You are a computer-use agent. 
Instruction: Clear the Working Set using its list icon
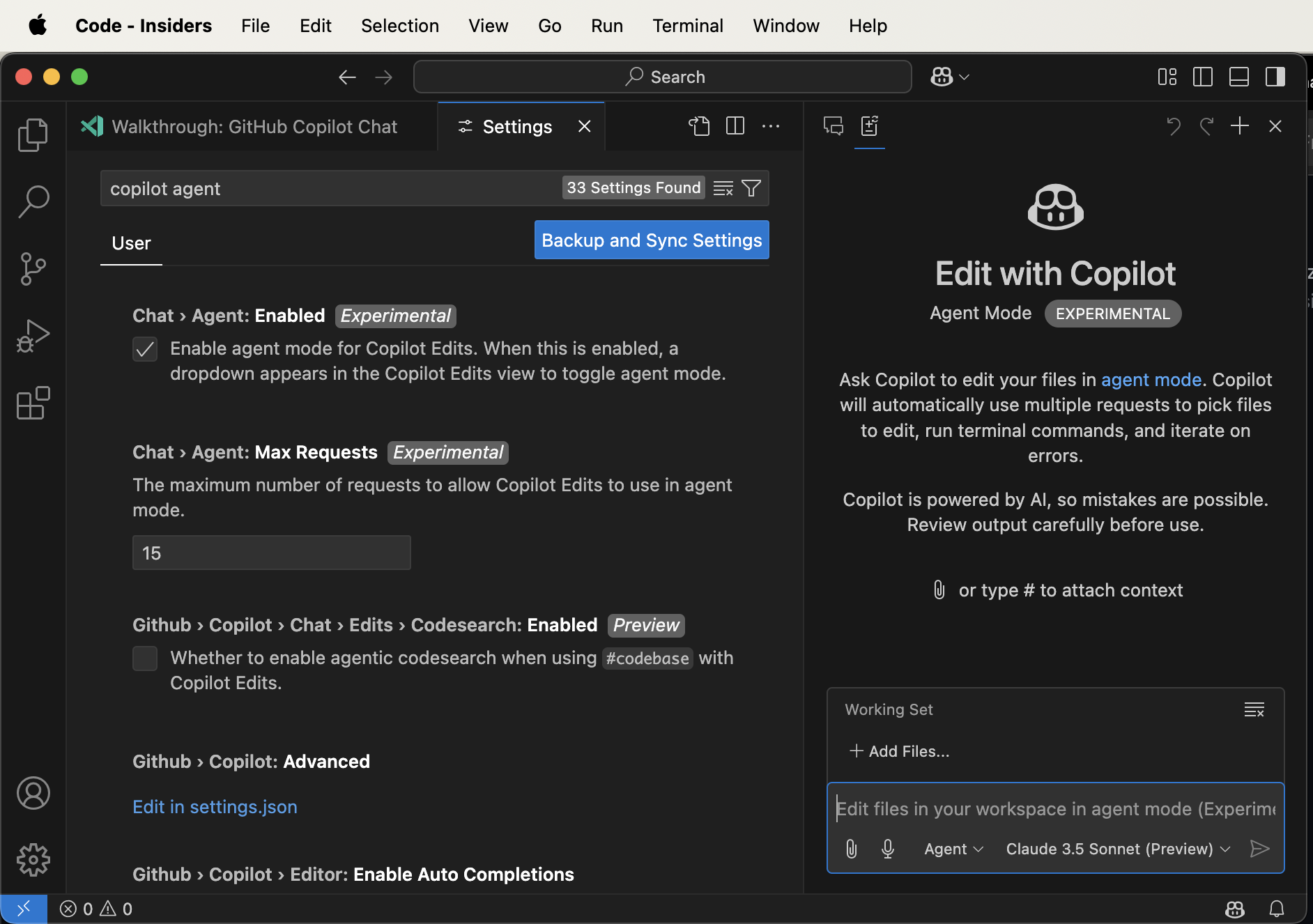(1254, 709)
